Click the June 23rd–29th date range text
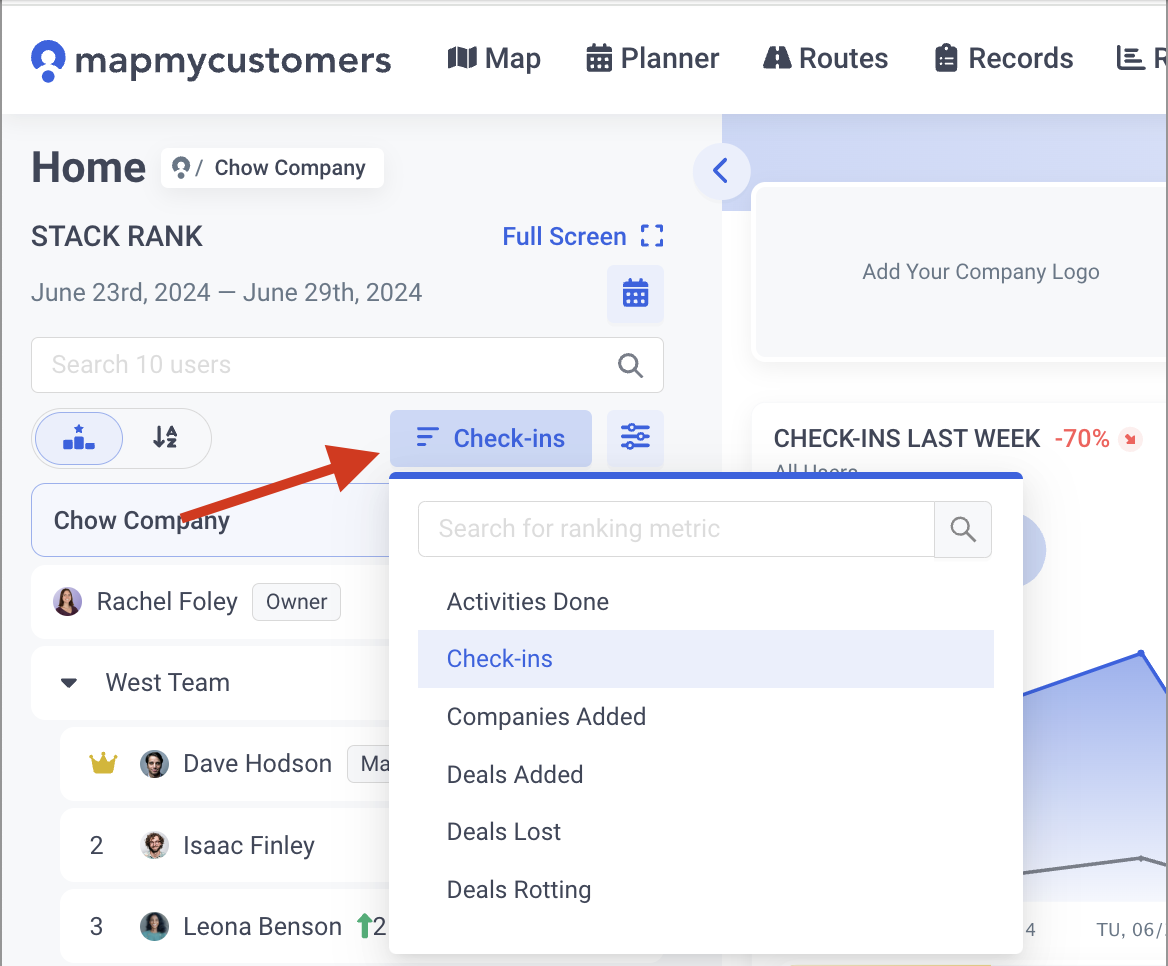The height and width of the screenshot is (966, 1168). coord(226,293)
